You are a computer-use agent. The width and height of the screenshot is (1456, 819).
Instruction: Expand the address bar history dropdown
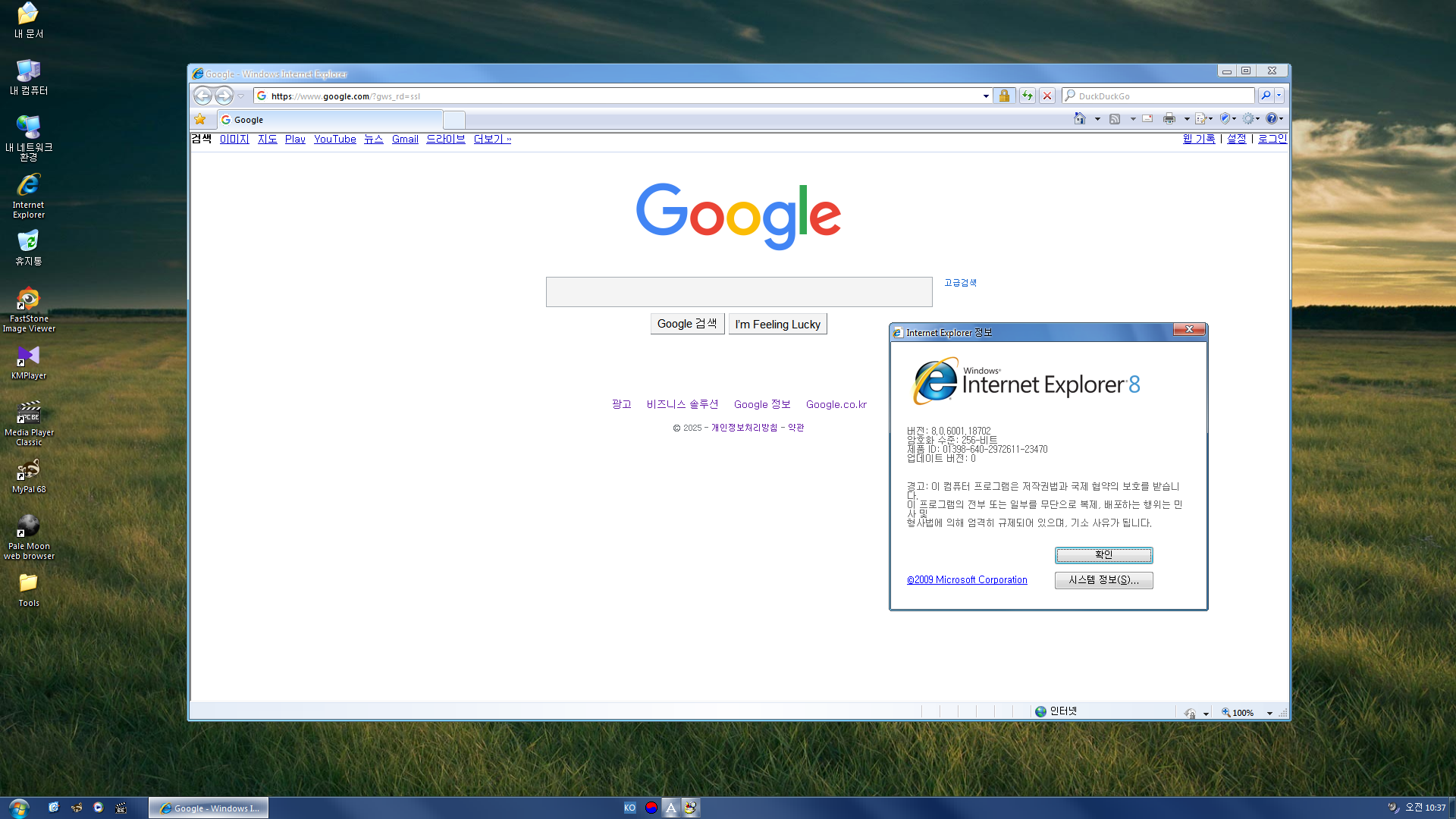(986, 96)
